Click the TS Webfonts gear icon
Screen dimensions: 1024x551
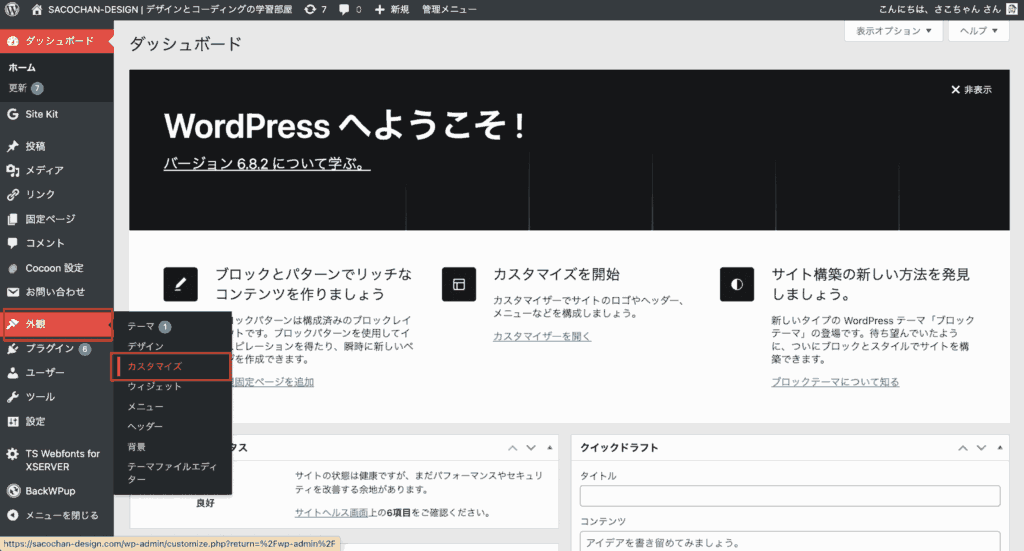pyautogui.click(x=12, y=454)
